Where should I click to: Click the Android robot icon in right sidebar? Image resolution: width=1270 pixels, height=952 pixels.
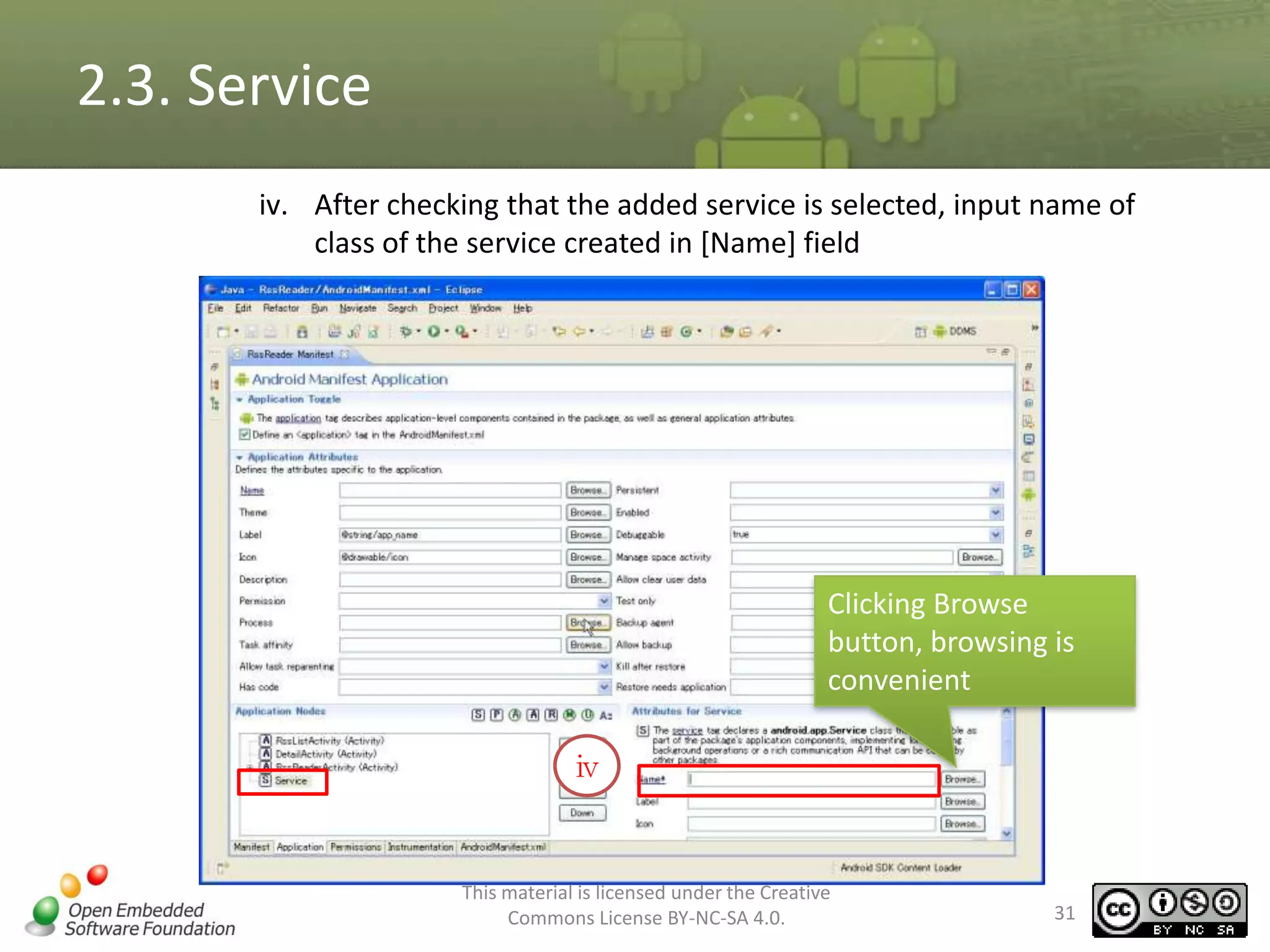(x=1029, y=495)
